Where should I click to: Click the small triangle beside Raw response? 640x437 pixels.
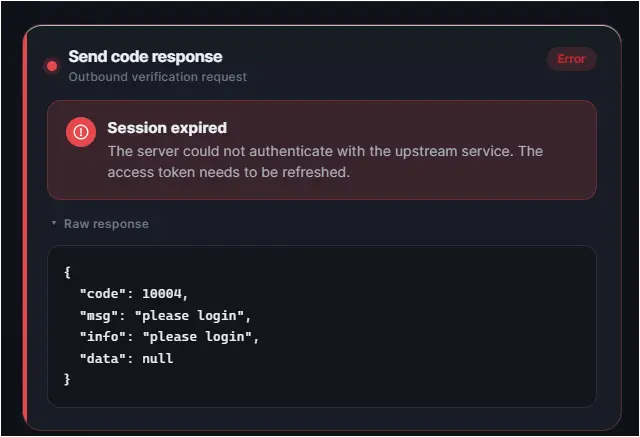[x=54, y=223]
